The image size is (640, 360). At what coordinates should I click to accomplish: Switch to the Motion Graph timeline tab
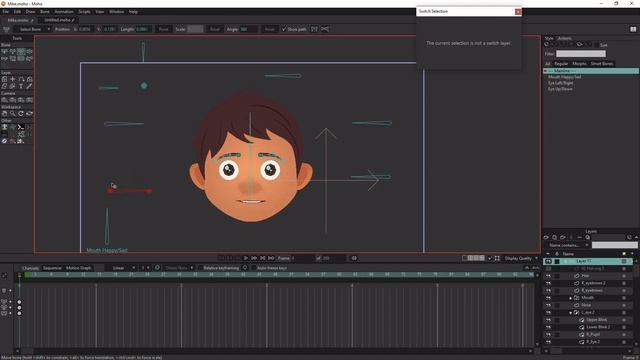(79, 268)
